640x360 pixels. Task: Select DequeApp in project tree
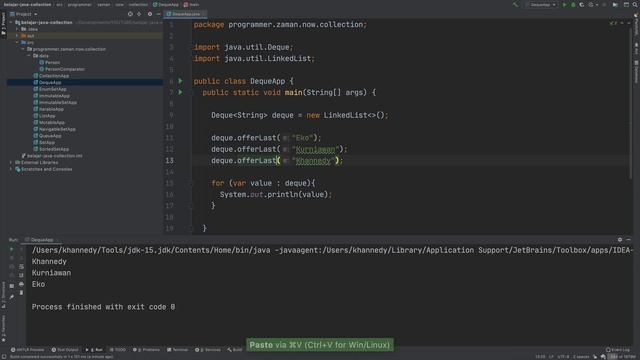coord(47,82)
